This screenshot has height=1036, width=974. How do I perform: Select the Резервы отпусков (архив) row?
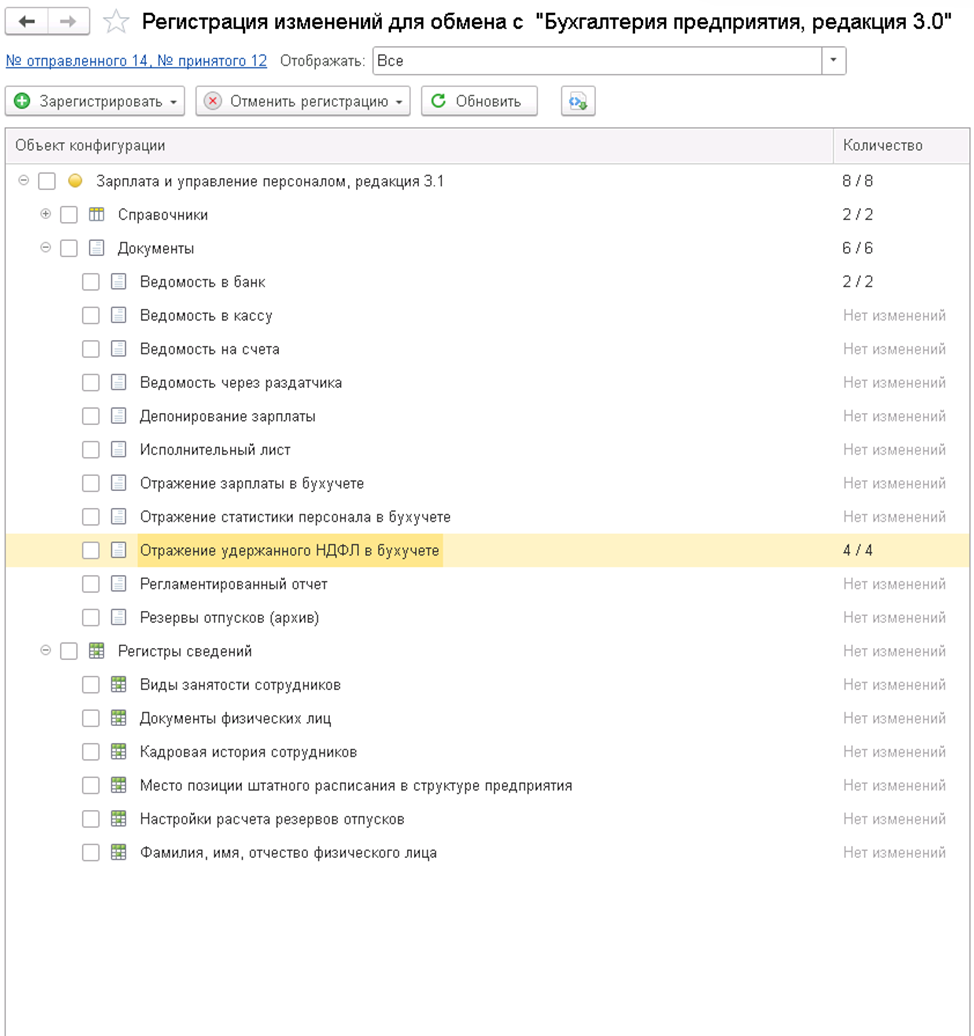pos(488,618)
